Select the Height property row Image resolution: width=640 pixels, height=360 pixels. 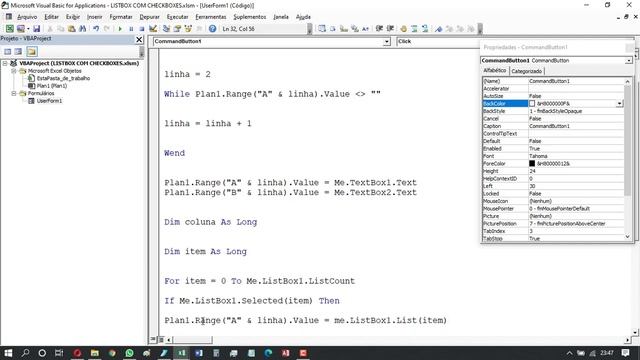(553, 171)
